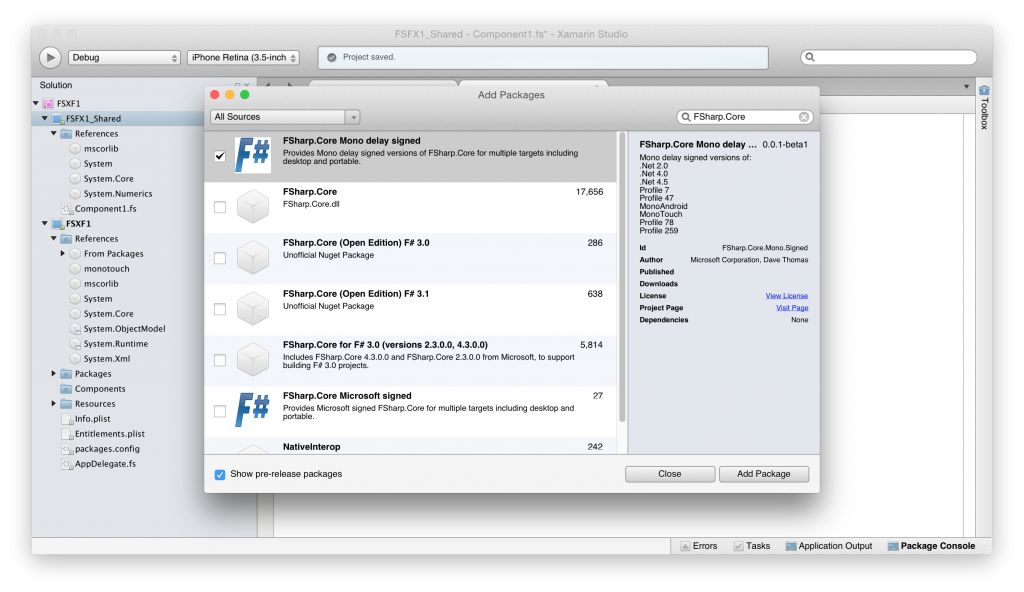Open the All Sources dropdown

point(285,117)
